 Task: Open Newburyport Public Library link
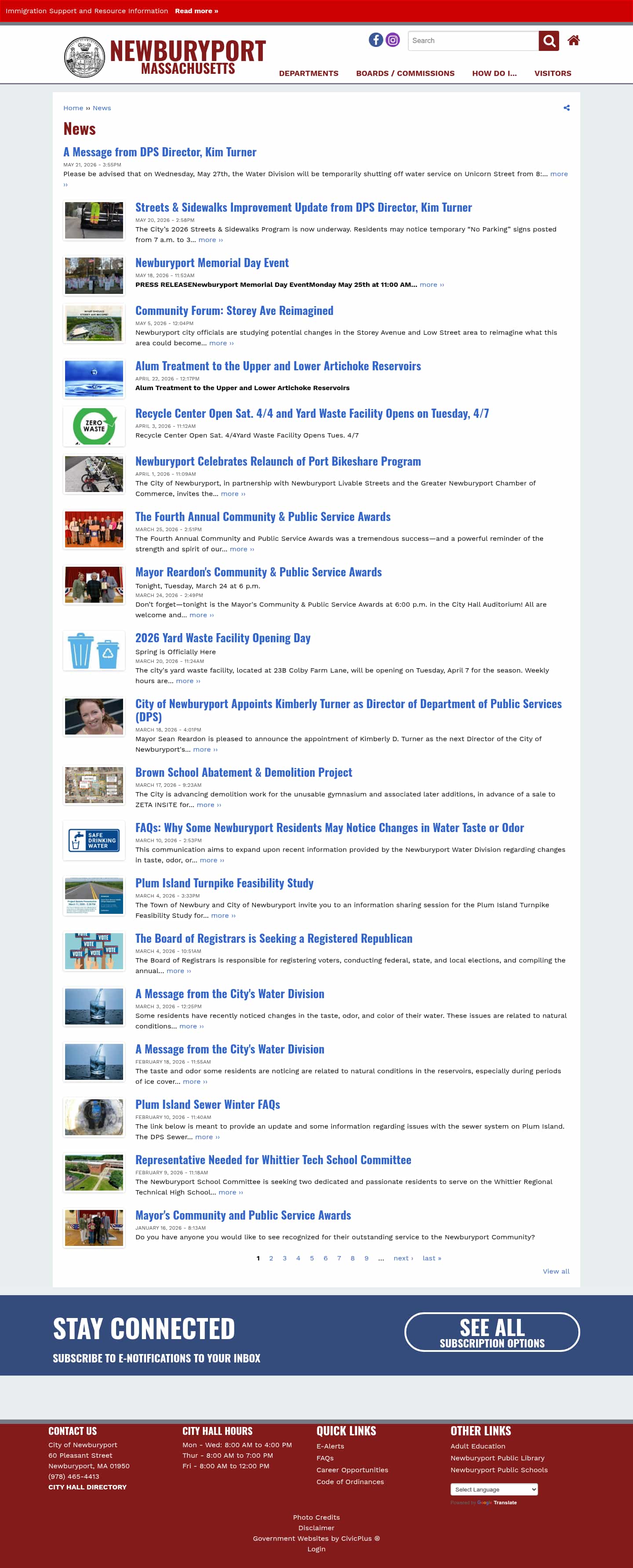coord(497,1458)
